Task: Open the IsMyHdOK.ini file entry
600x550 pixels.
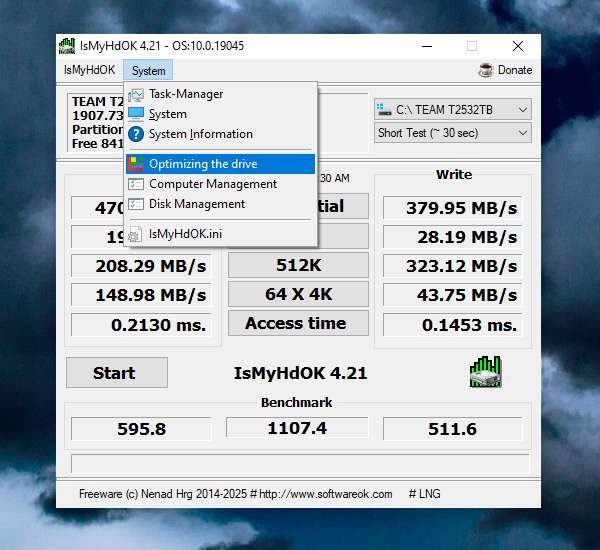Action: [x=220, y=233]
